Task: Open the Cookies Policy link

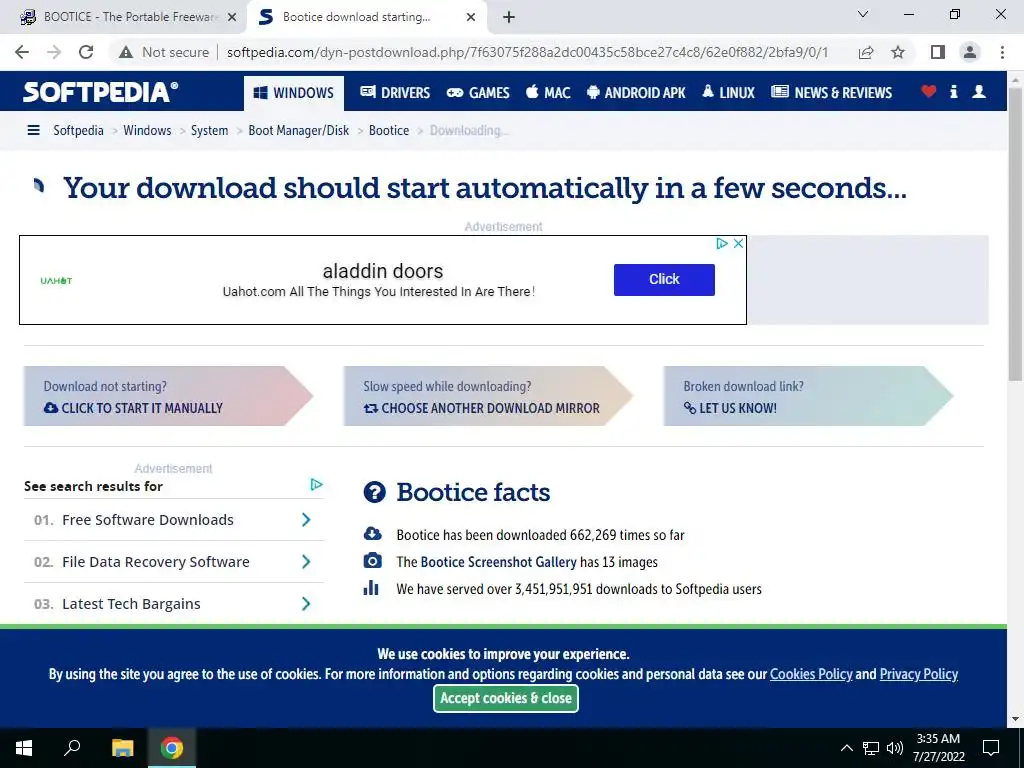Action: (x=811, y=674)
